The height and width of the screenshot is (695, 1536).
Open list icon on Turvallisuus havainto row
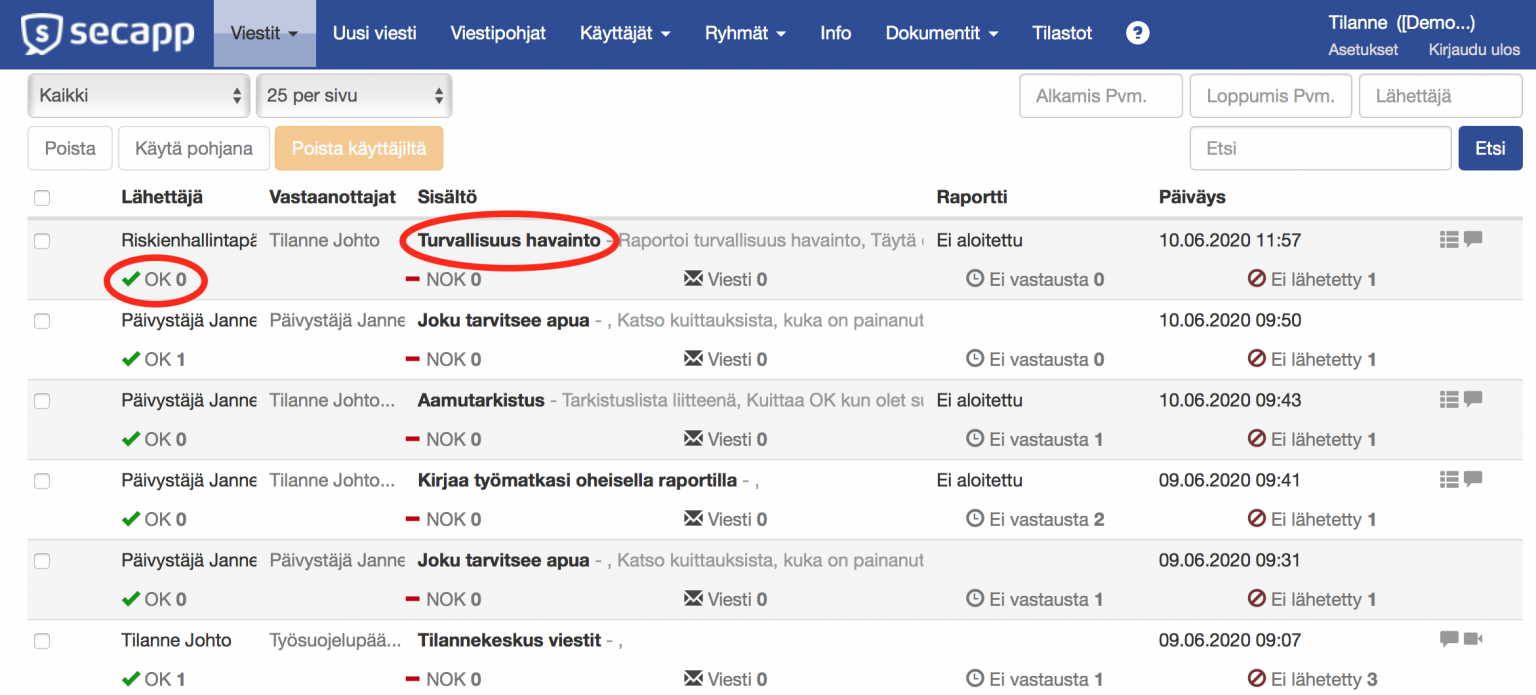(x=1449, y=239)
